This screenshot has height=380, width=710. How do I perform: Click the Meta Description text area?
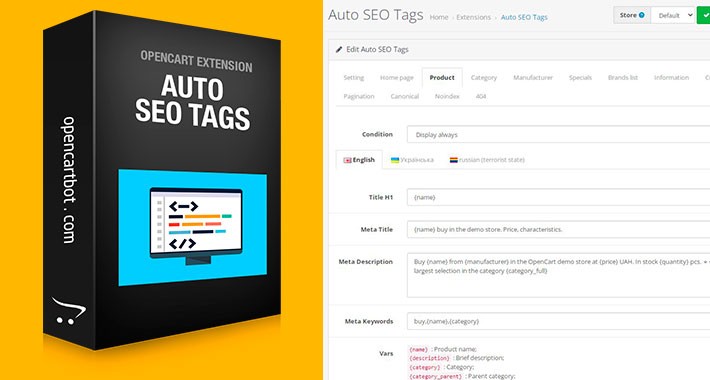coord(558,275)
